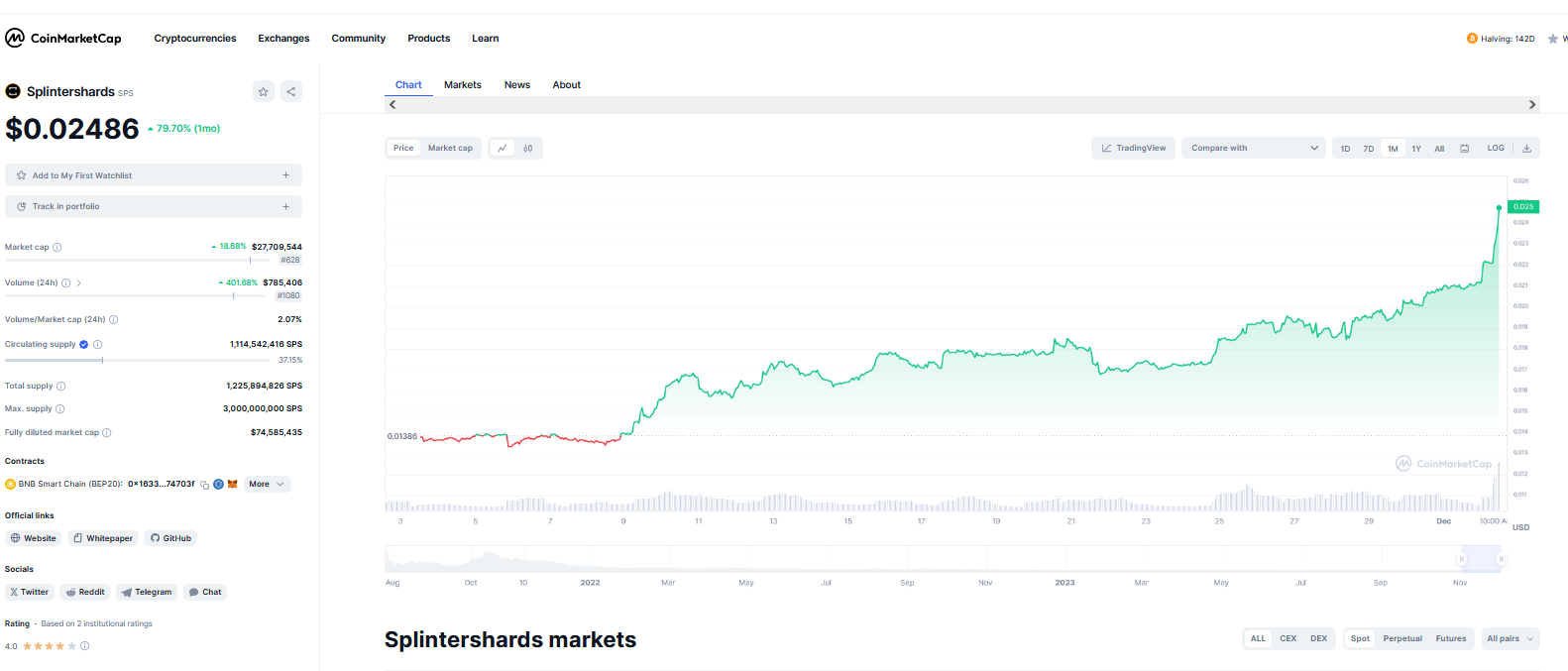Viewport: 1568px width, 671px height.
Task: Filter markets by DEX
Action: coord(1318,638)
